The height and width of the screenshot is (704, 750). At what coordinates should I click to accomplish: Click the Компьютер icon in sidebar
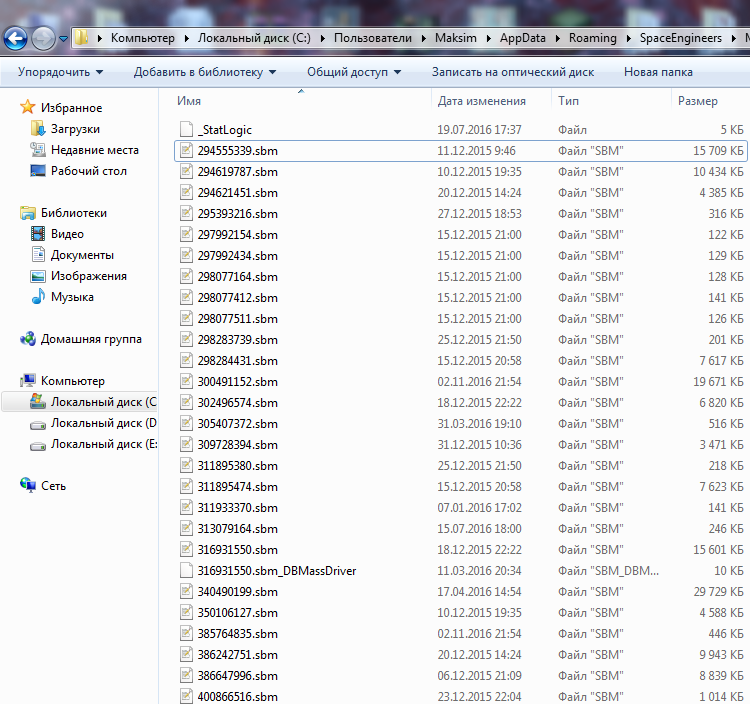(x=28, y=381)
